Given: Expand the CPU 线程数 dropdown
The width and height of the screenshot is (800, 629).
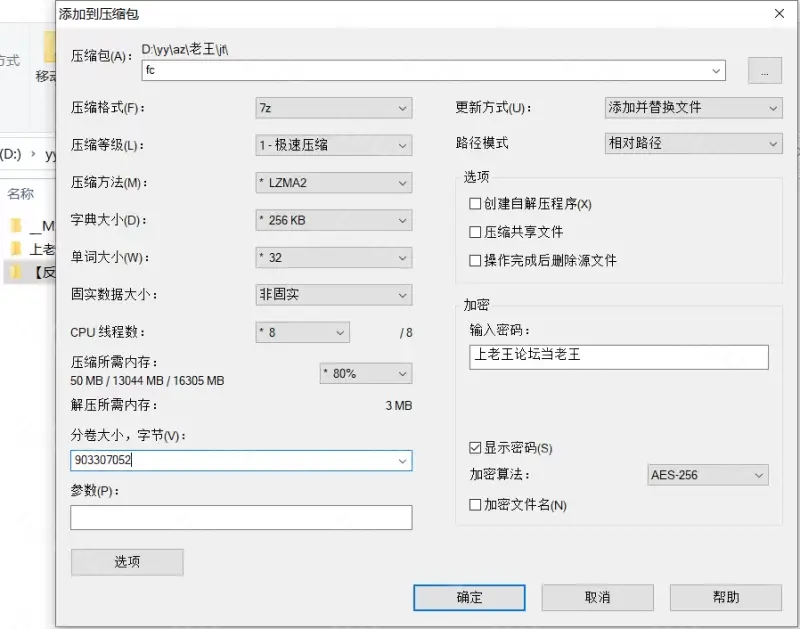Looking at the screenshot, I should click(303, 333).
